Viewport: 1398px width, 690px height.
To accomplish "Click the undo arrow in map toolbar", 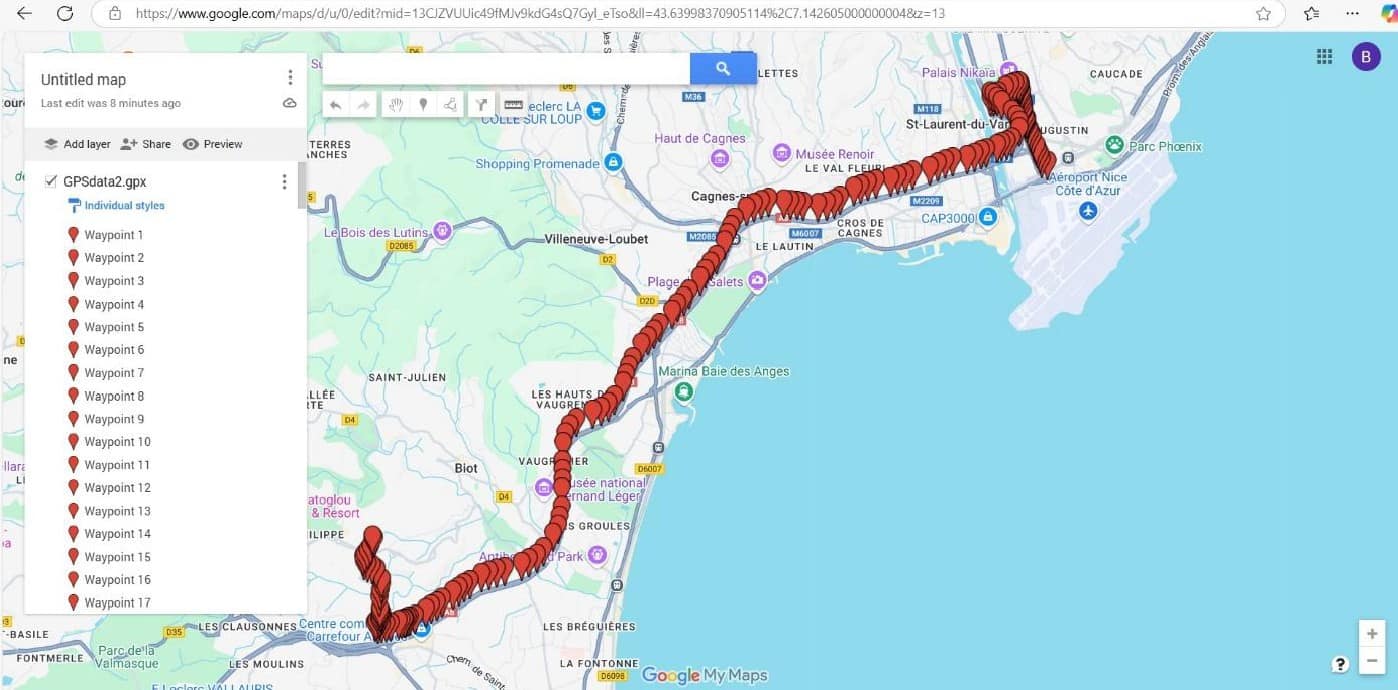I will (336, 104).
